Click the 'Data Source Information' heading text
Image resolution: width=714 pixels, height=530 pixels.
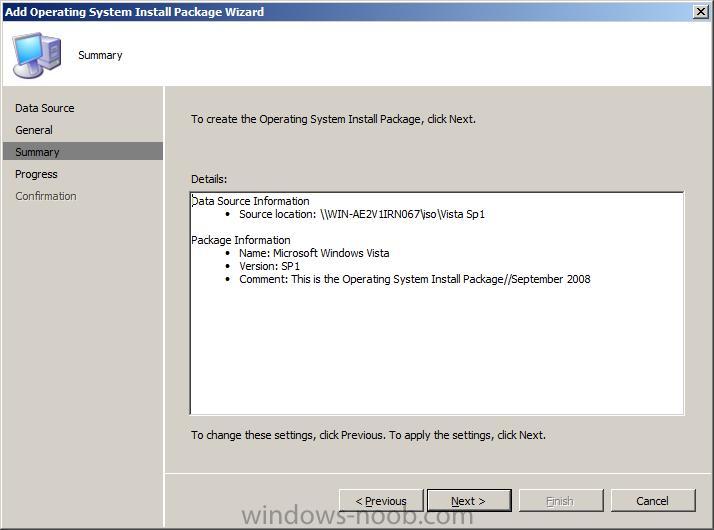pos(250,201)
